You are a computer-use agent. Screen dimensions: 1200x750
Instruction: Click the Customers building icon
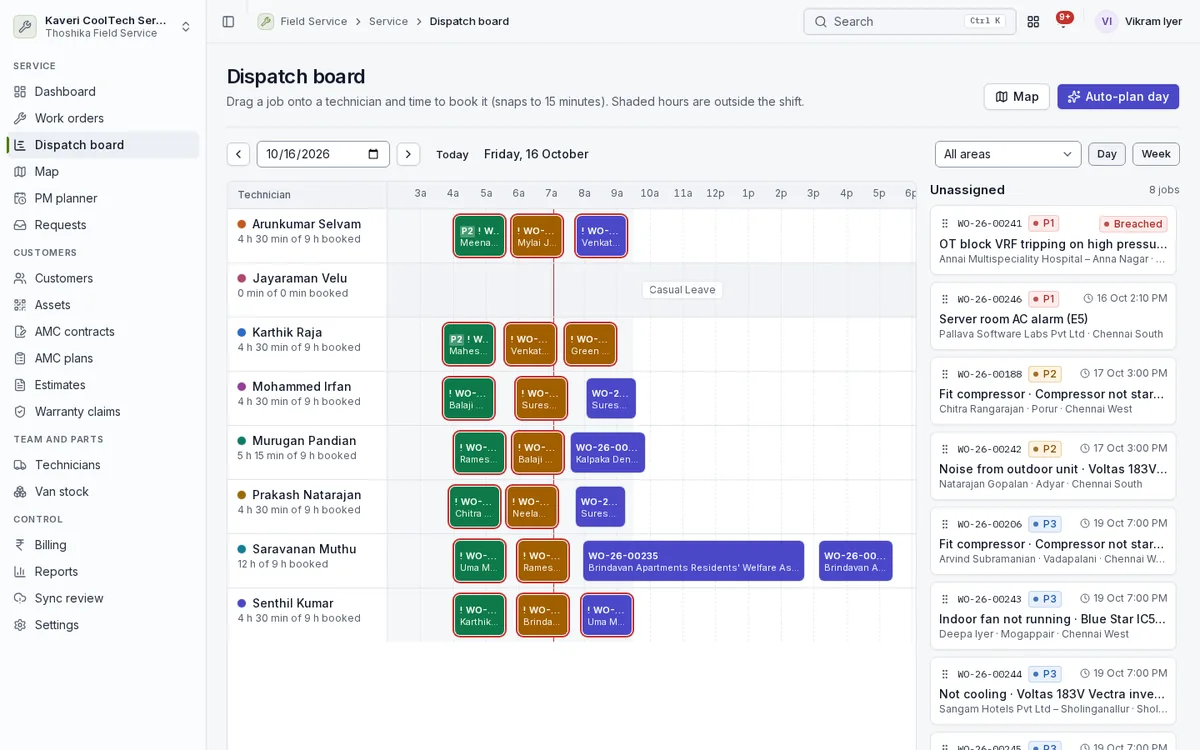click(x=20, y=278)
